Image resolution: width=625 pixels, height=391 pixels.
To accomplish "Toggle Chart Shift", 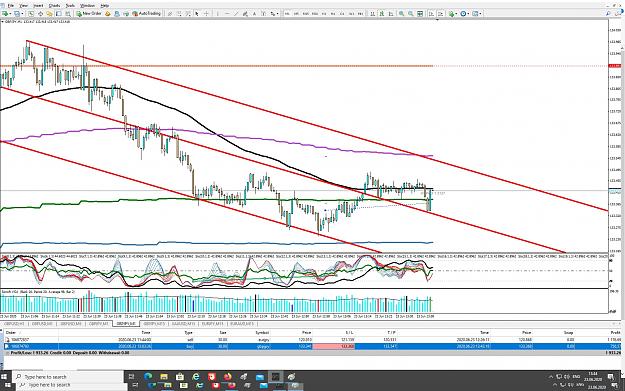I will 440,14.
